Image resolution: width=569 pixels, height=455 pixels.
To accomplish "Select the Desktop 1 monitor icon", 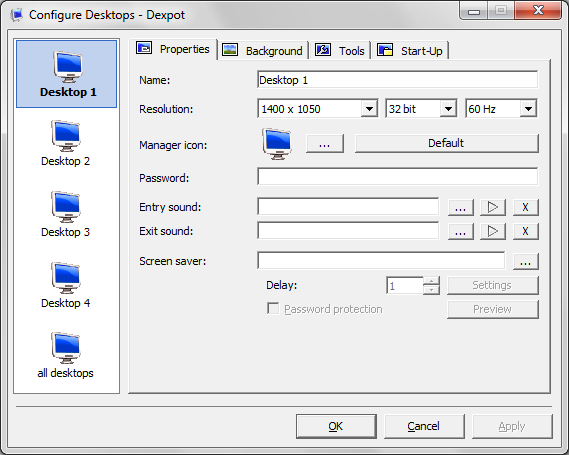I will 67,67.
